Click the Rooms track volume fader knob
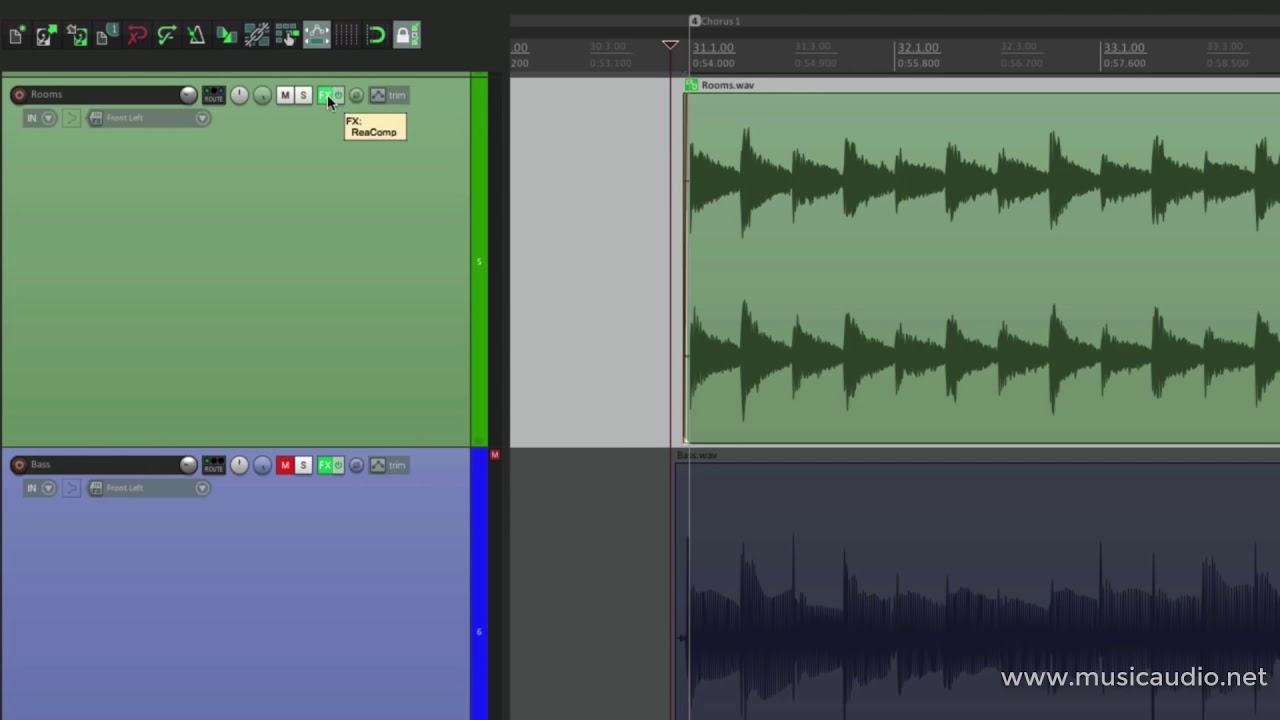This screenshot has height=720, width=1280. pos(188,95)
